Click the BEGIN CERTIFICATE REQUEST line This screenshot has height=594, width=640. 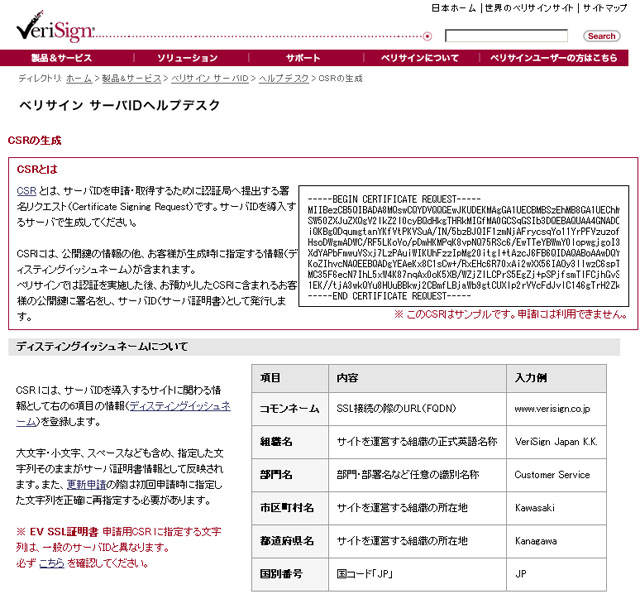click(x=394, y=199)
